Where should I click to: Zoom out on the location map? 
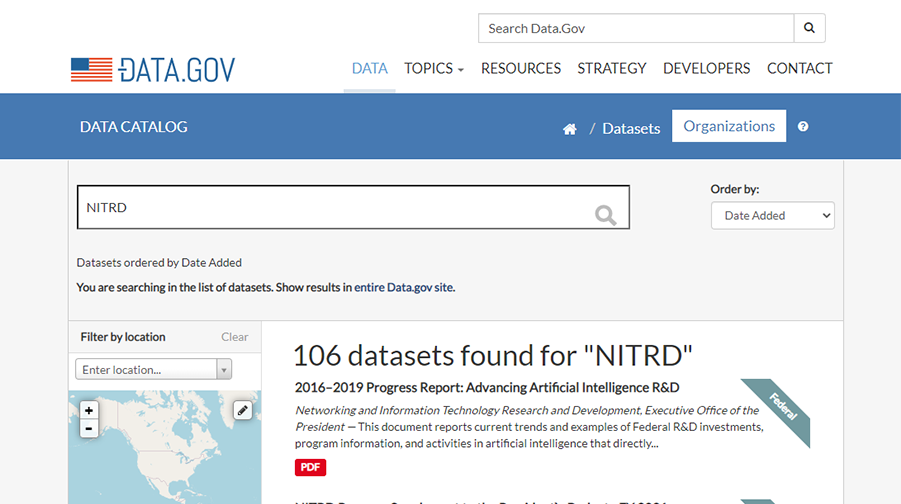pos(89,428)
